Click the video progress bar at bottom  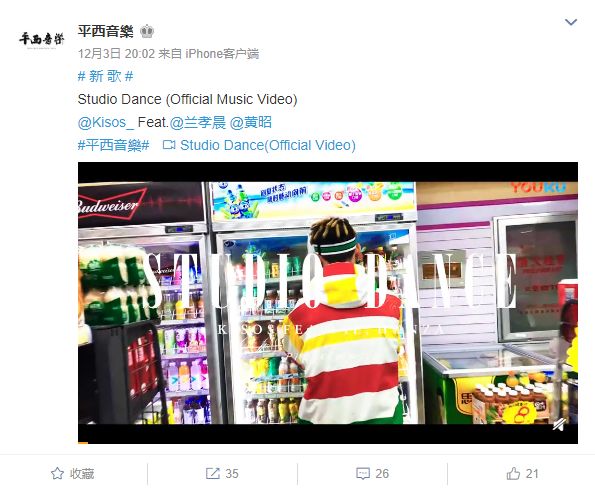pyautogui.click(x=328, y=443)
